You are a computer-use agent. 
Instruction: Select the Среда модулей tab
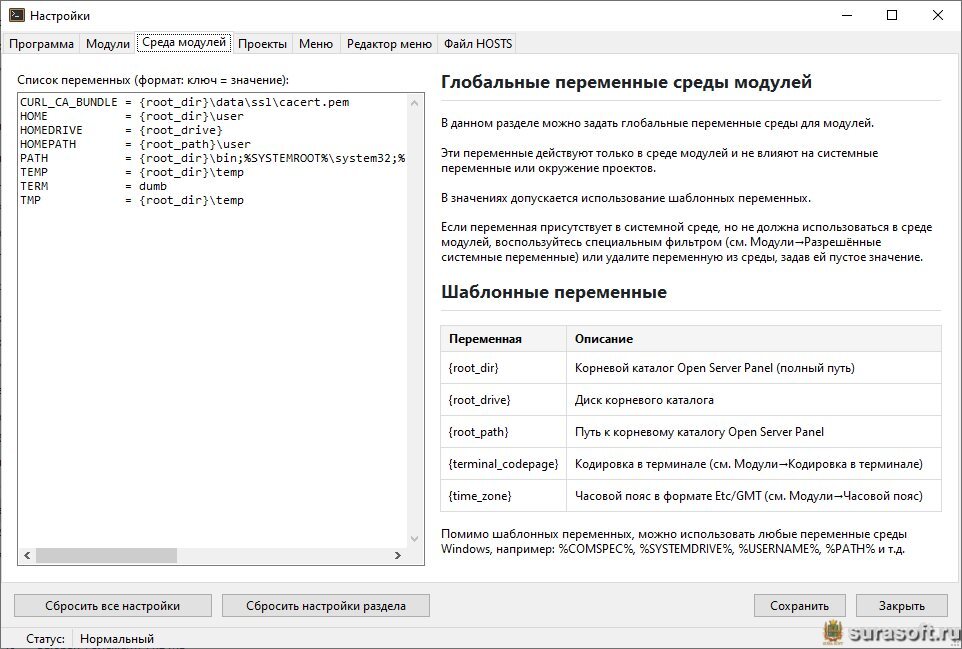184,43
